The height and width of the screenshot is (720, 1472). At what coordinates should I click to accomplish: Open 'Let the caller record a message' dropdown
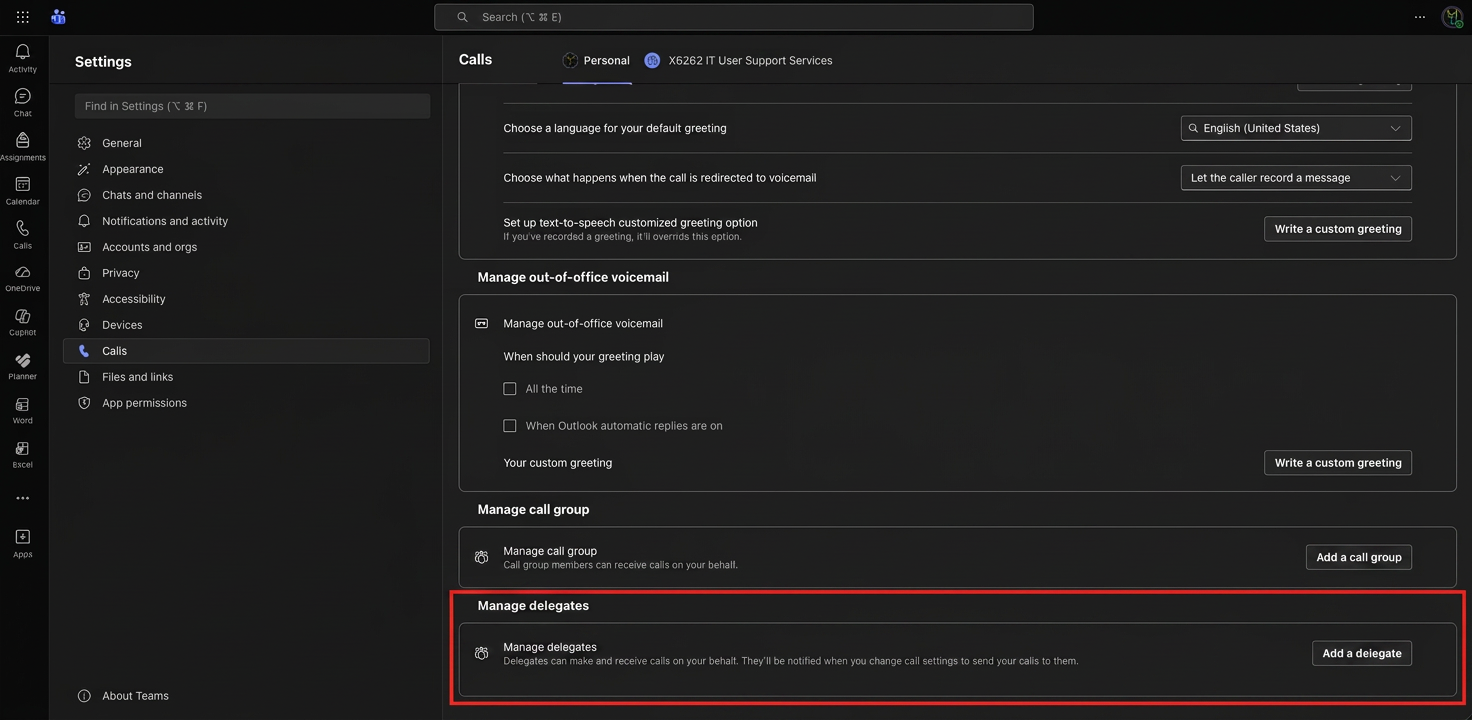pos(1296,178)
